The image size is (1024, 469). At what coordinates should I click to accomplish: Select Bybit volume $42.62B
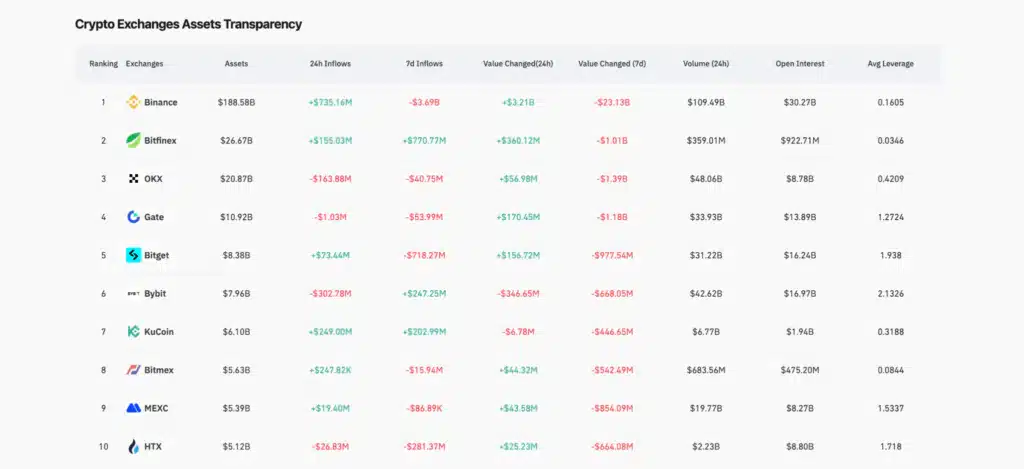click(706, 293)
